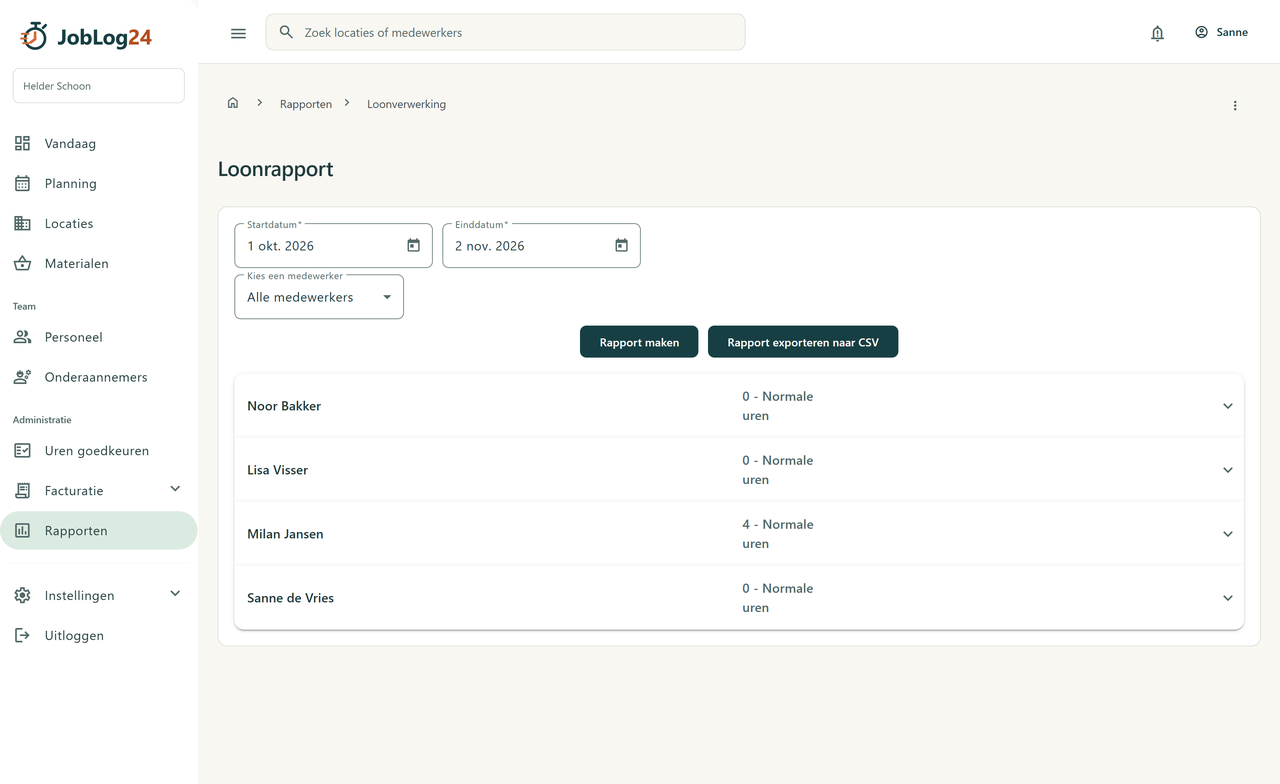Open the Kies een medewerker dropdown

(319, 297)
